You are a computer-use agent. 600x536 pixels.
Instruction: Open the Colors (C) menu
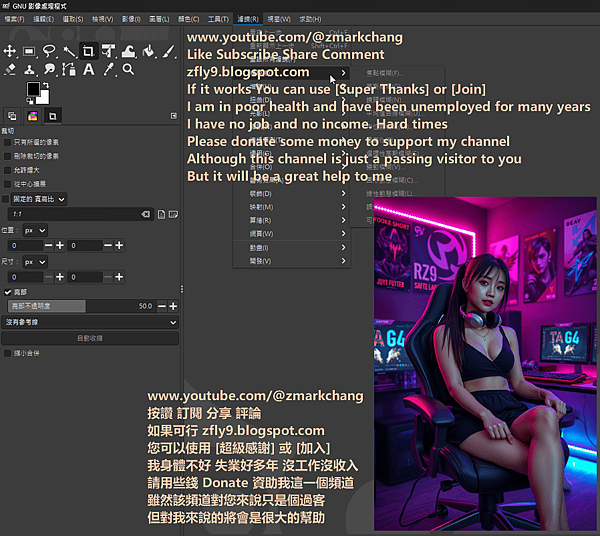tap(188, 19)
